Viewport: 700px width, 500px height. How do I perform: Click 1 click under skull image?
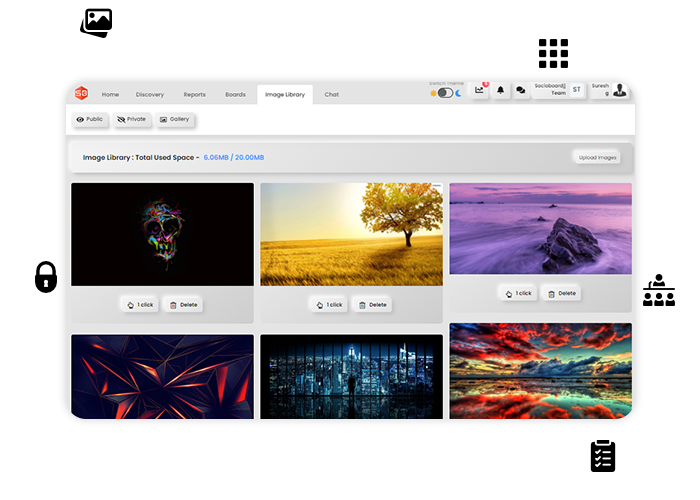pyautogui.click(x=139, y=305)
